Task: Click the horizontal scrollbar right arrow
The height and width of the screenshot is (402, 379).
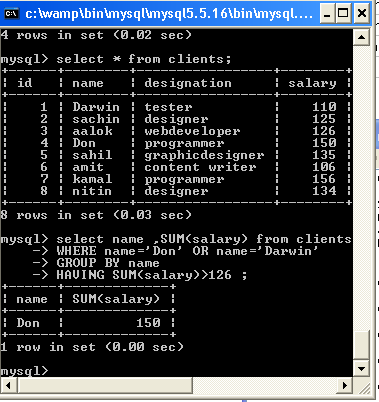Action: 344,386
